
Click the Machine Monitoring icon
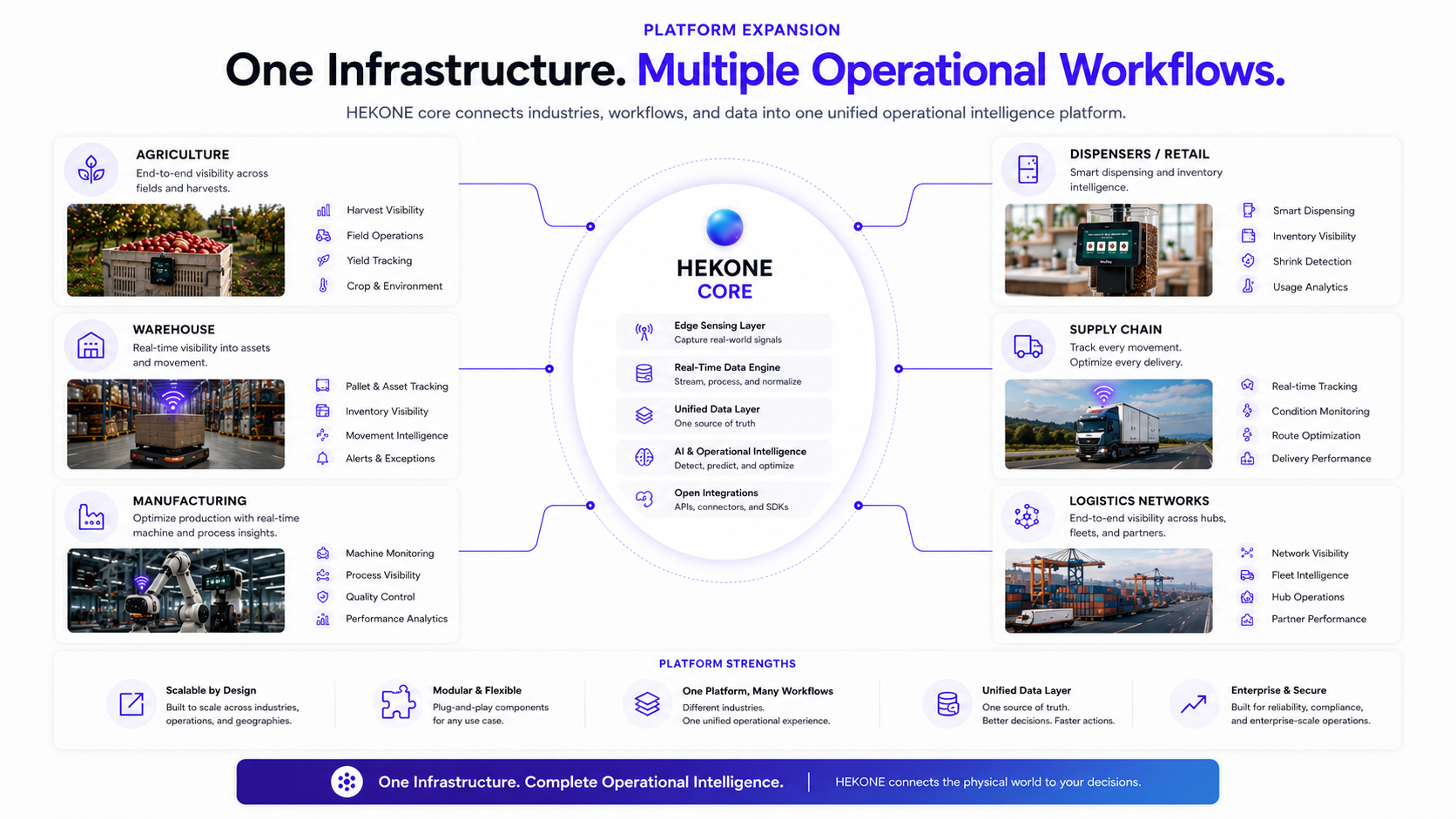click(323, 554)
